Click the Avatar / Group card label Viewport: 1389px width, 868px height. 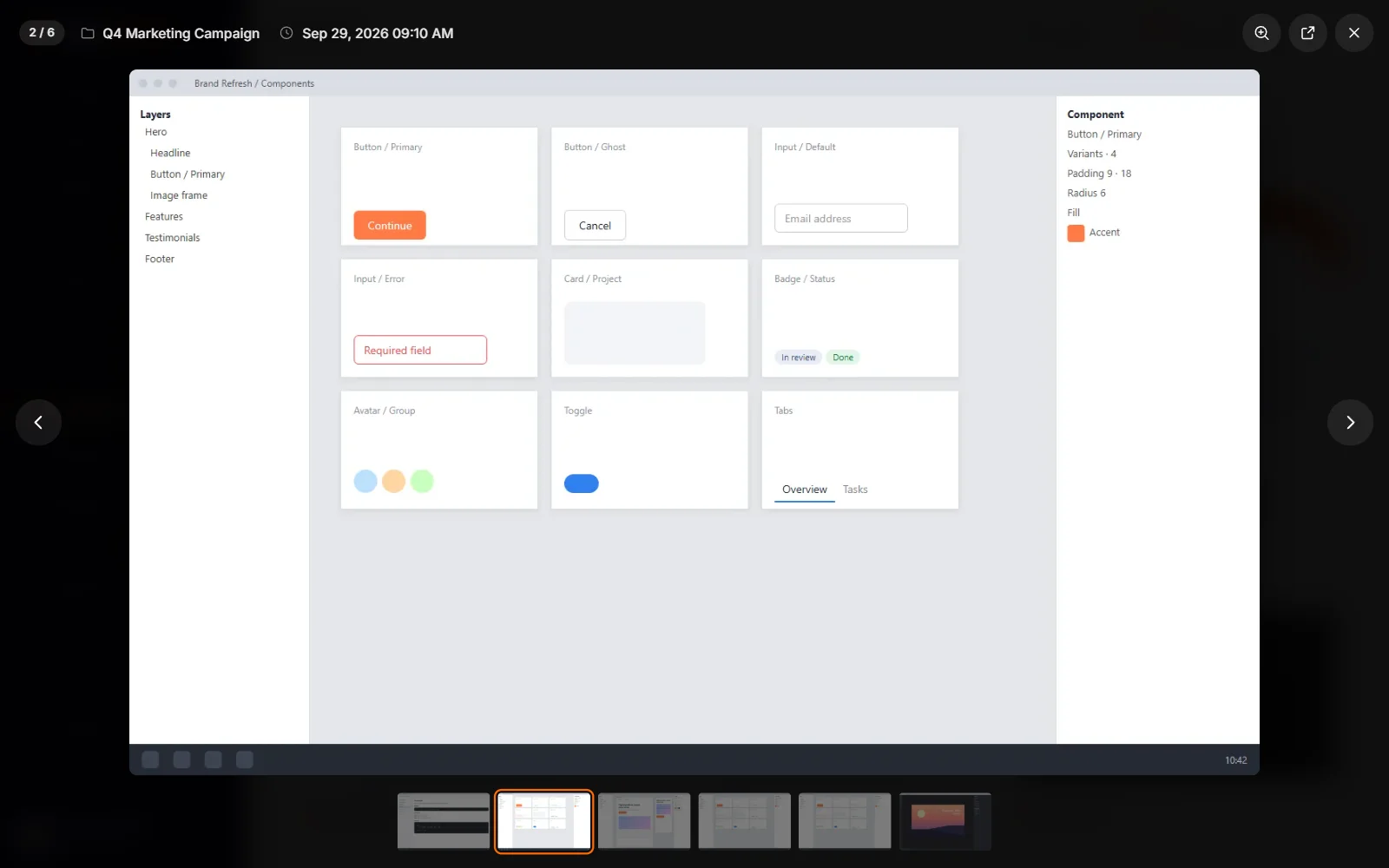(x=385, y=411)
